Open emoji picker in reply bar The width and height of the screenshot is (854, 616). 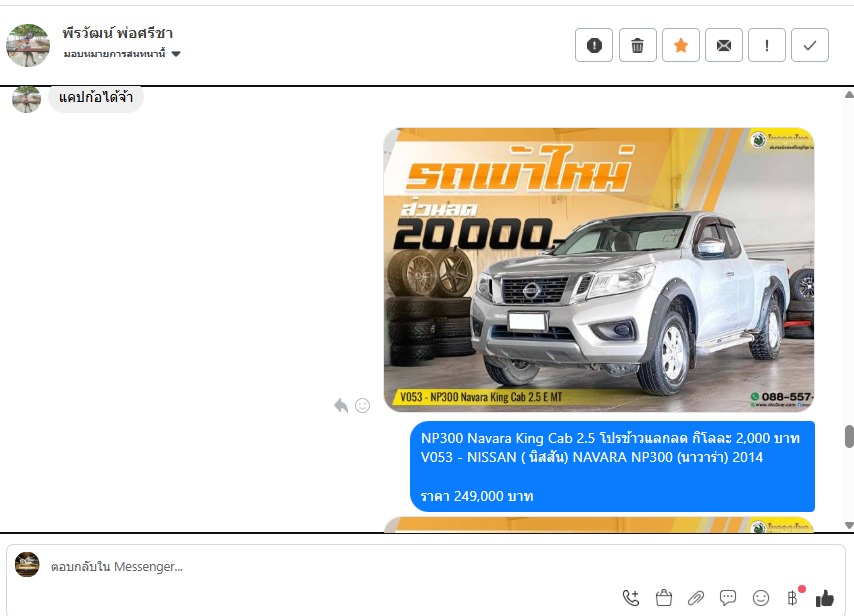[761, 598]
